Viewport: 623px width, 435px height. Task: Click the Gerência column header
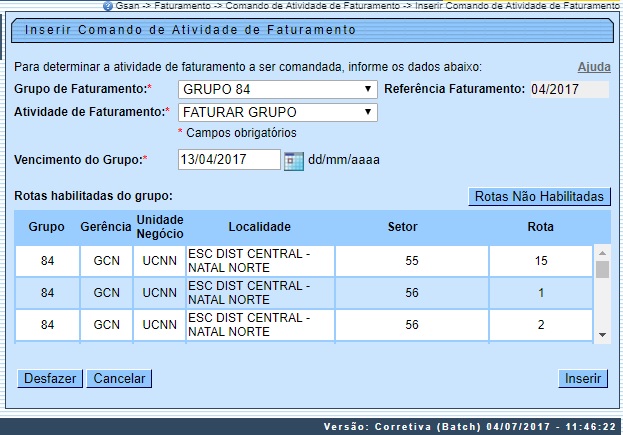[x=106, y=227]
